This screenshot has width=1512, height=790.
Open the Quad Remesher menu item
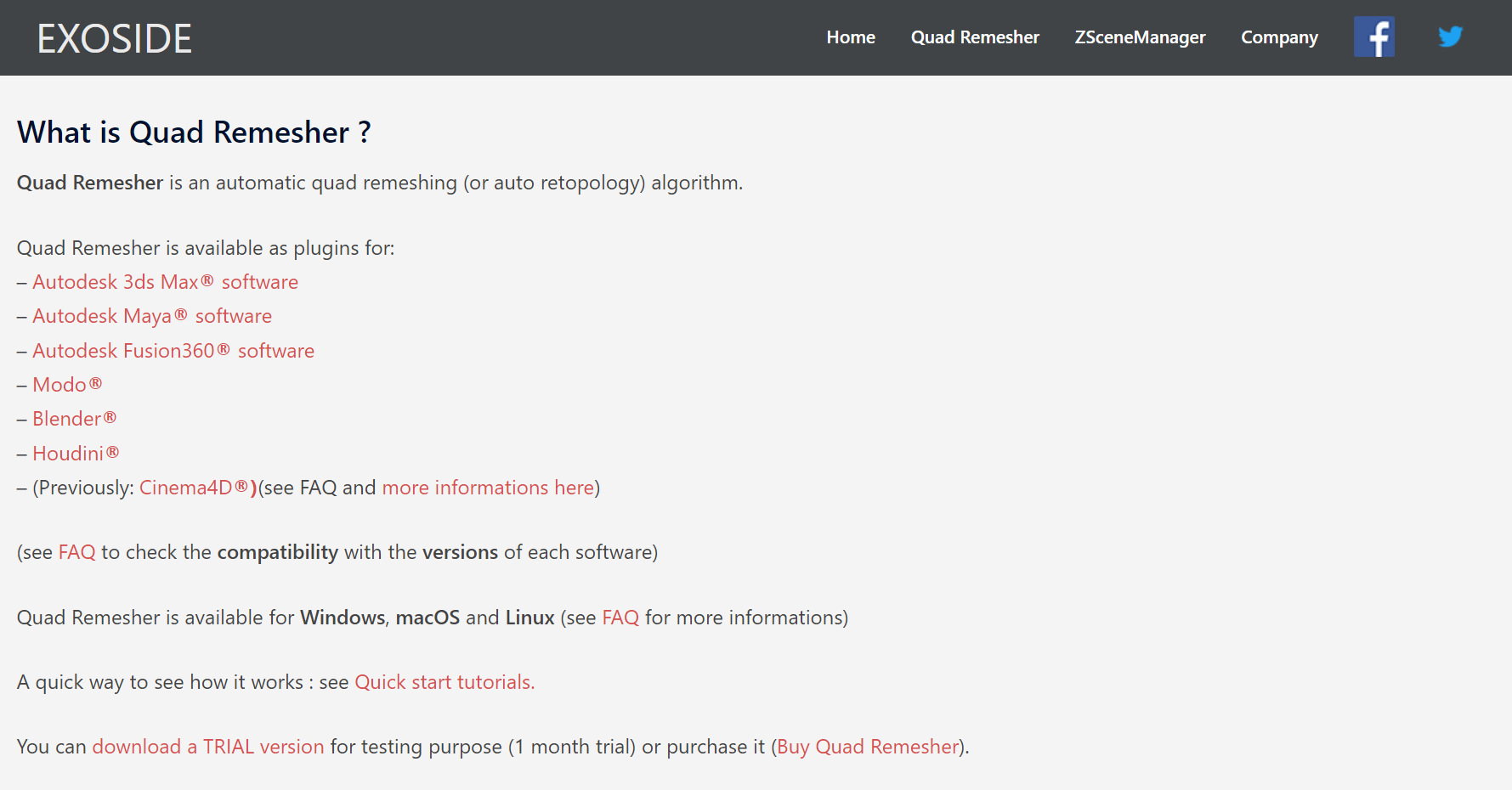click(x=975, y=37)
